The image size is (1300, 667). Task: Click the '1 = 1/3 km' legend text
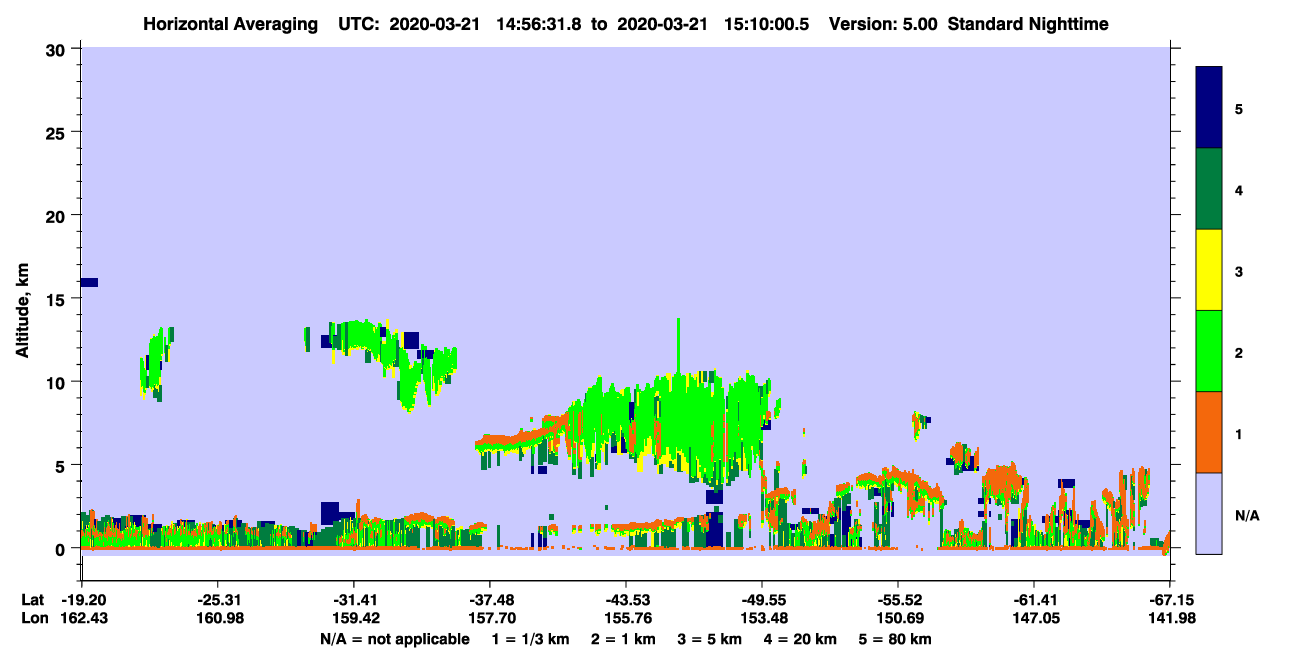(x=530, y=639)
